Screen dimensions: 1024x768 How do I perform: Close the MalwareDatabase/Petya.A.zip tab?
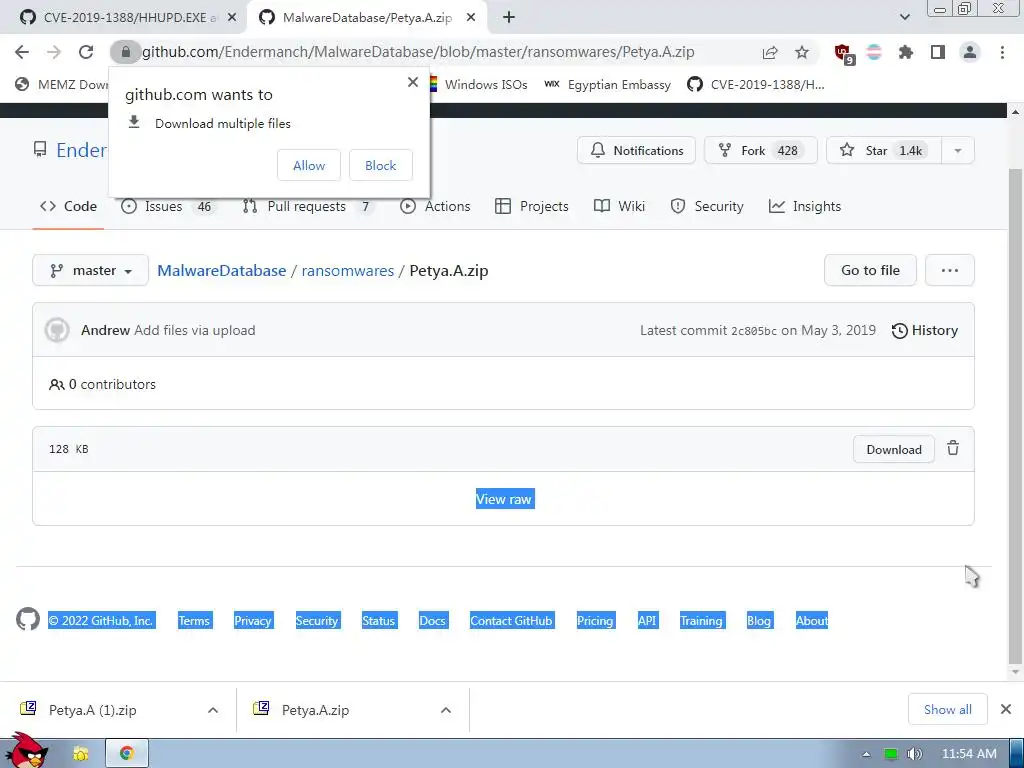(471, 18)
